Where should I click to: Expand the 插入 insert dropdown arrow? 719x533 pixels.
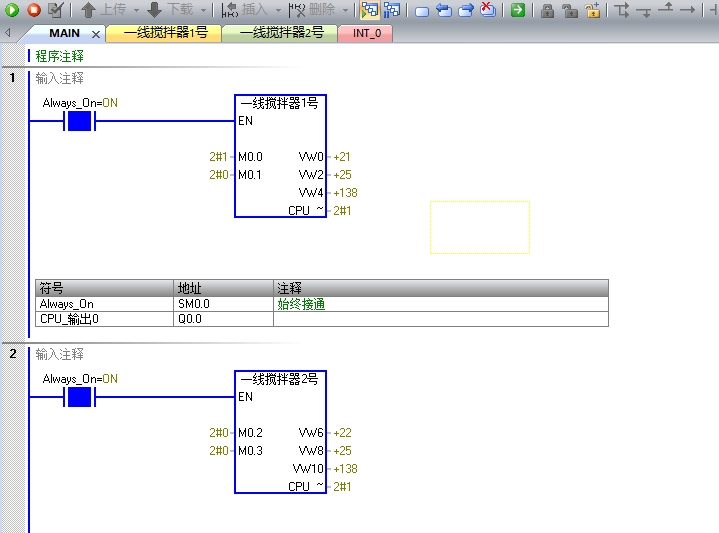(277, 10)
